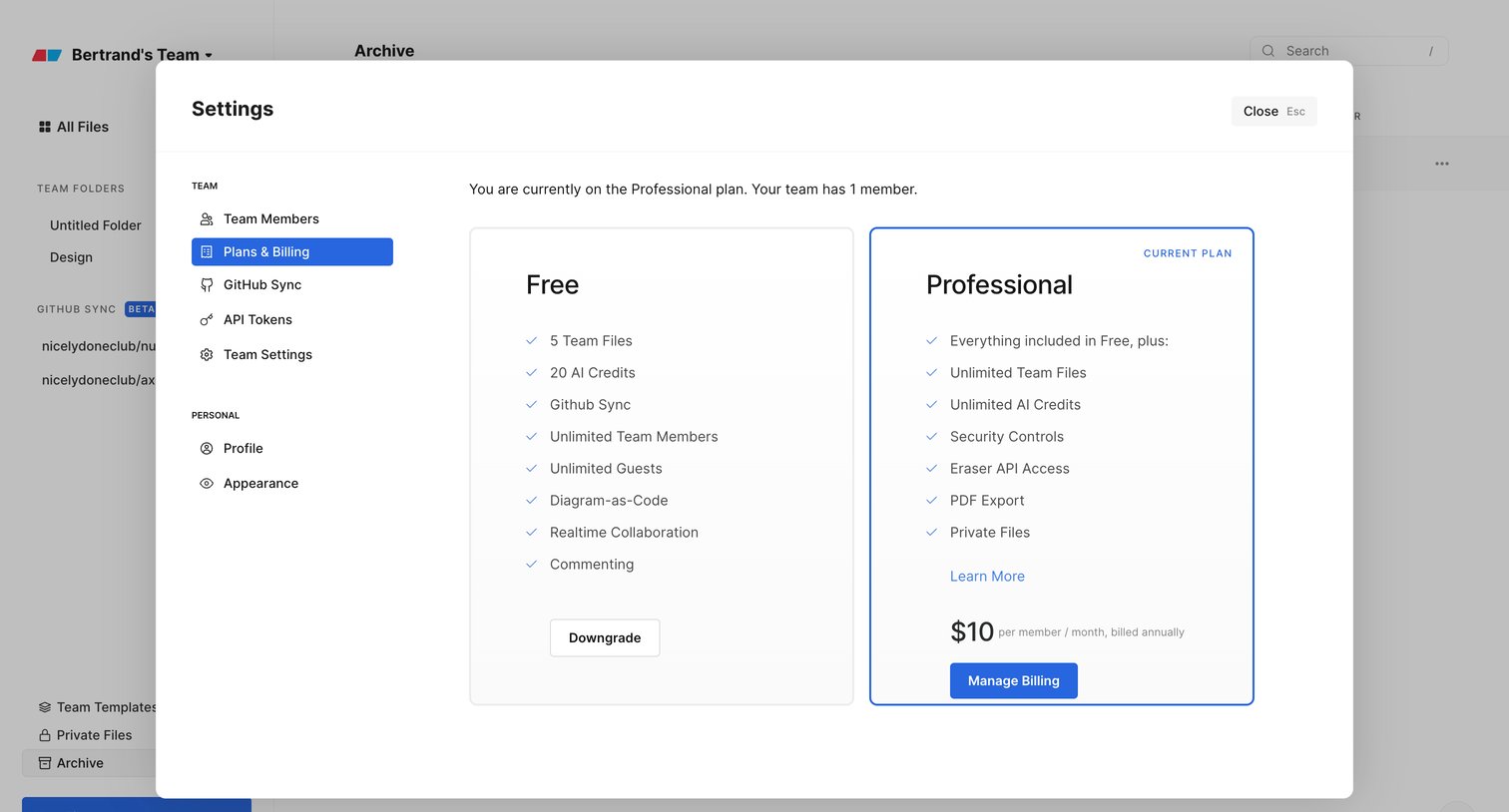Image resolution: width=1509 pixels, height=812 pixels.
Task: Click the CURRENT PLAN label
Action: point(1188,253)
